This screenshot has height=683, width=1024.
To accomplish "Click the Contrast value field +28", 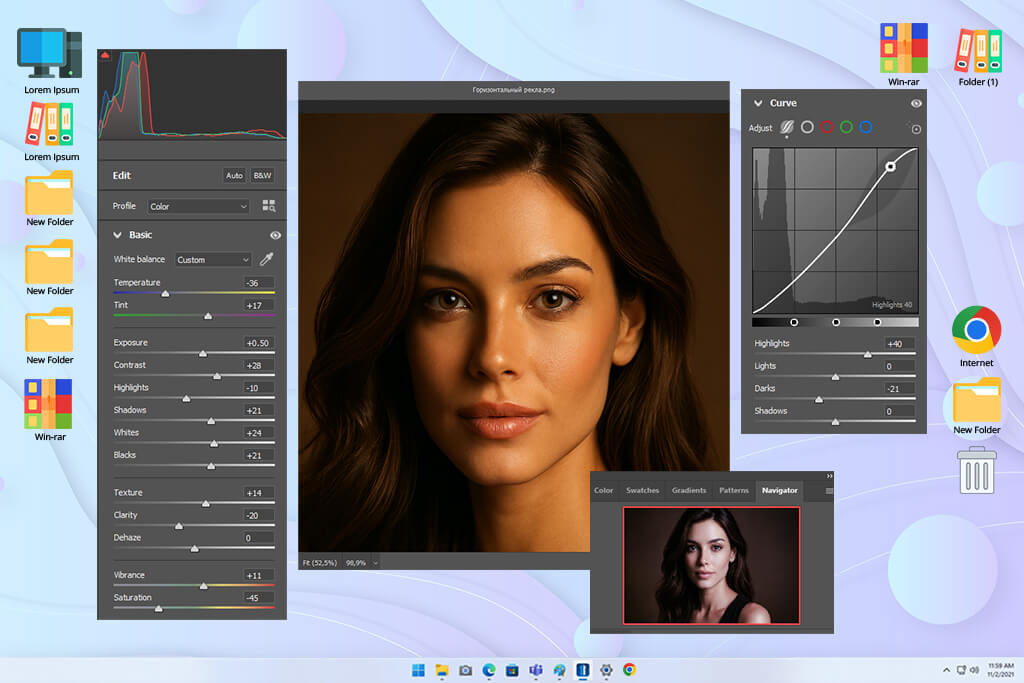I will point(258,366).
